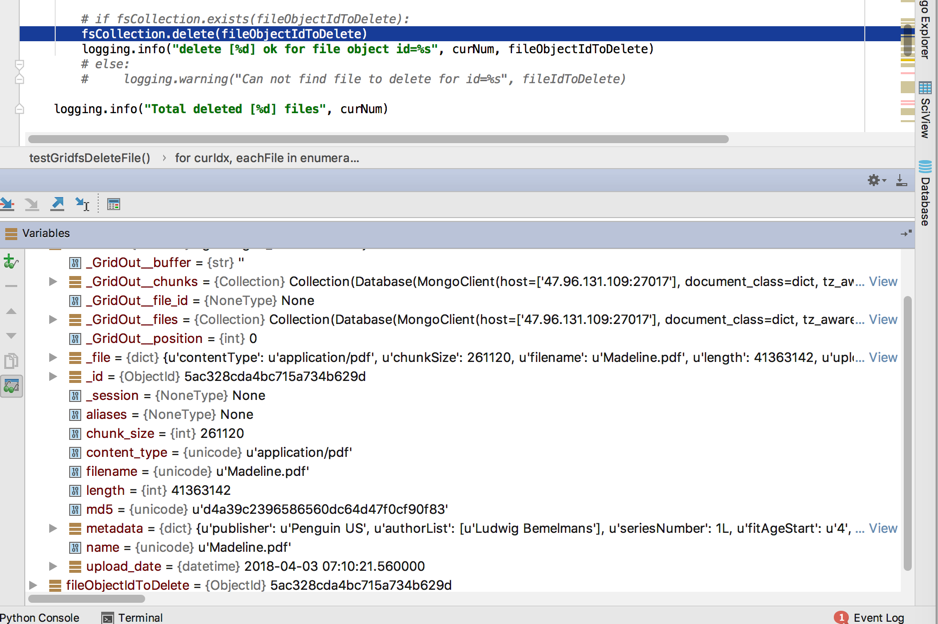The image size is (938, 624).
Task: Select the _GridOut__position variable row
Action: pos(464,338)
